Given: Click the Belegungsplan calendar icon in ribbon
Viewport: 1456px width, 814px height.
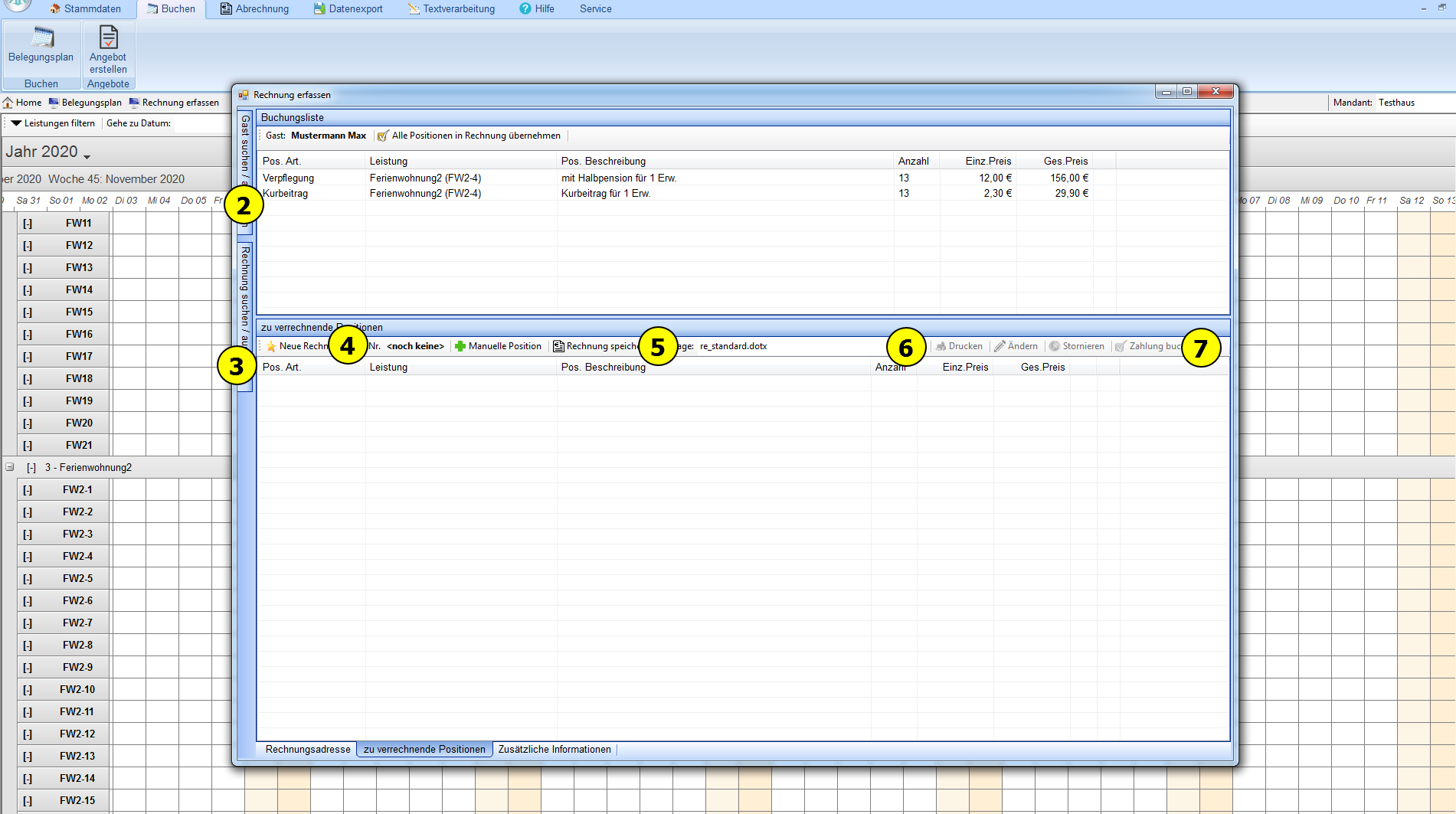Looking at the screenshot, I should (42, 37).
